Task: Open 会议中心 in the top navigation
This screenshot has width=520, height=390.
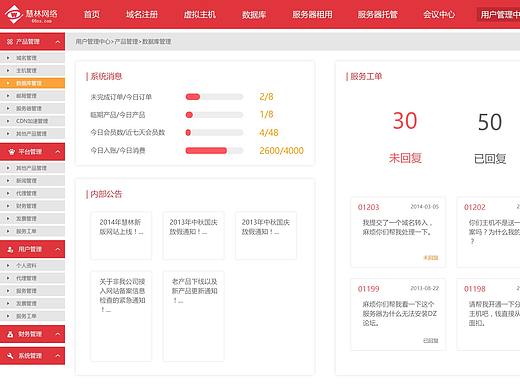Action: pos(439,14)
